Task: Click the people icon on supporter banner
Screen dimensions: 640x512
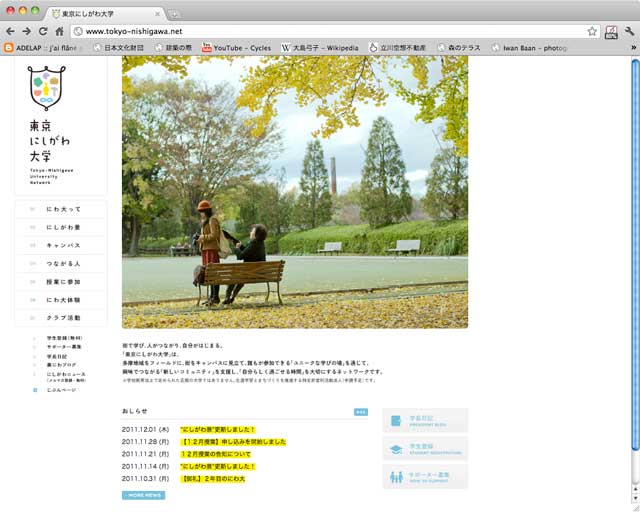Action: [x=396, y=477]
